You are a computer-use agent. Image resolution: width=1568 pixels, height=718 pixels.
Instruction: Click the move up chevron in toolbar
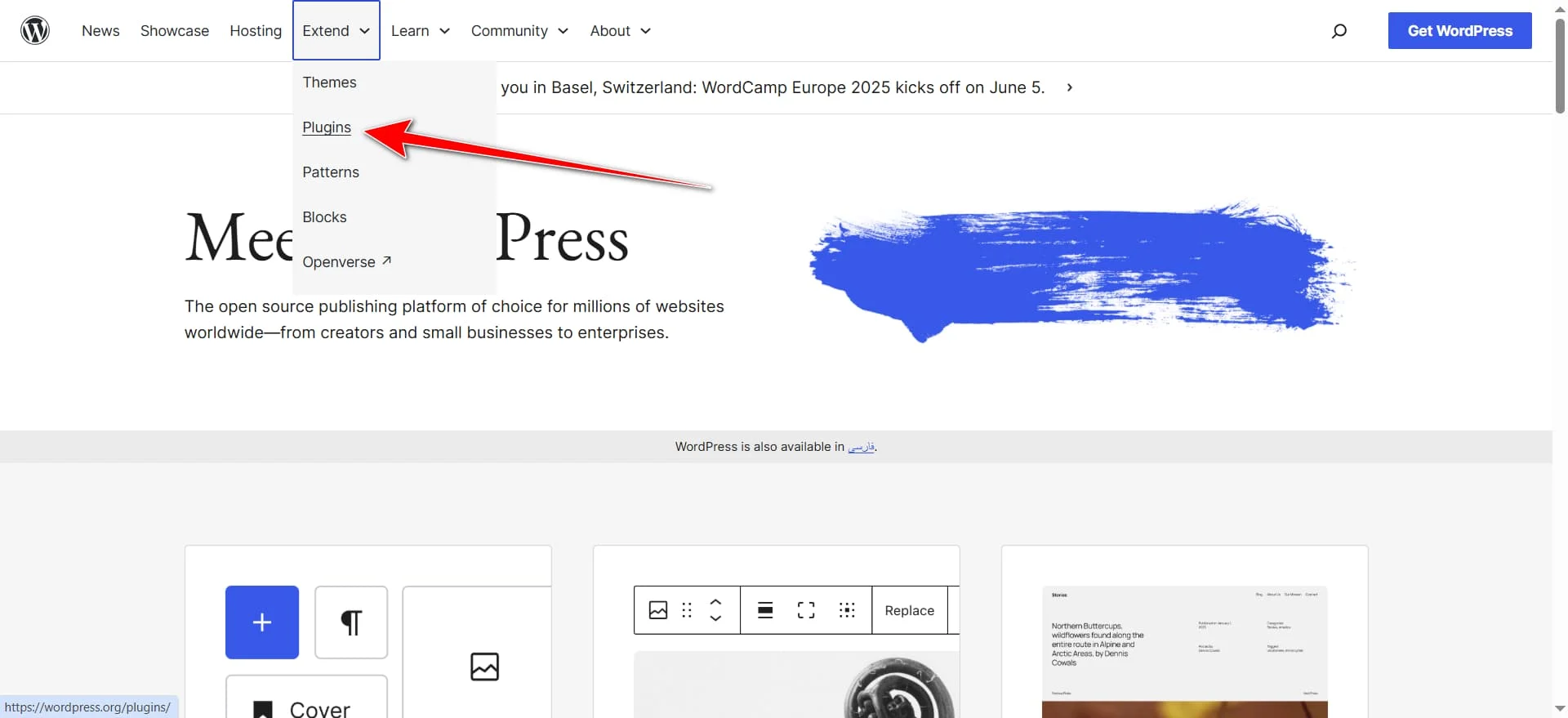[x=715, y=602]
